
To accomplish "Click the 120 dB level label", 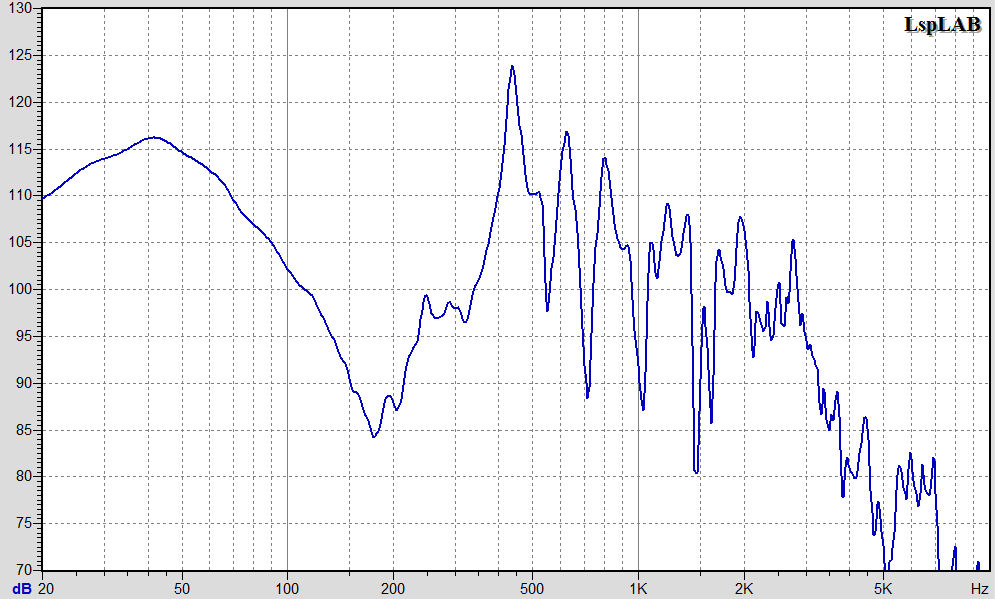I will pyautogui.click(x=20, y=102).
